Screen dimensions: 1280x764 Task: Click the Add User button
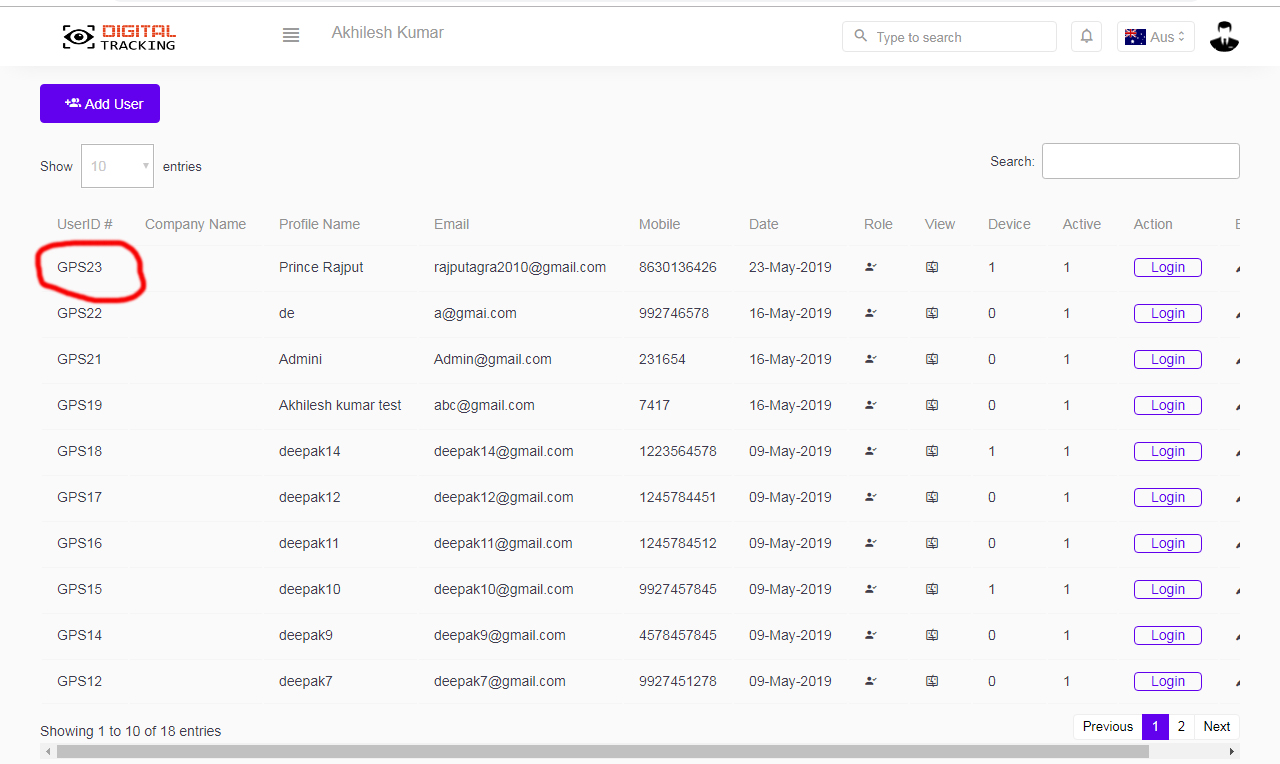(100, 104)
